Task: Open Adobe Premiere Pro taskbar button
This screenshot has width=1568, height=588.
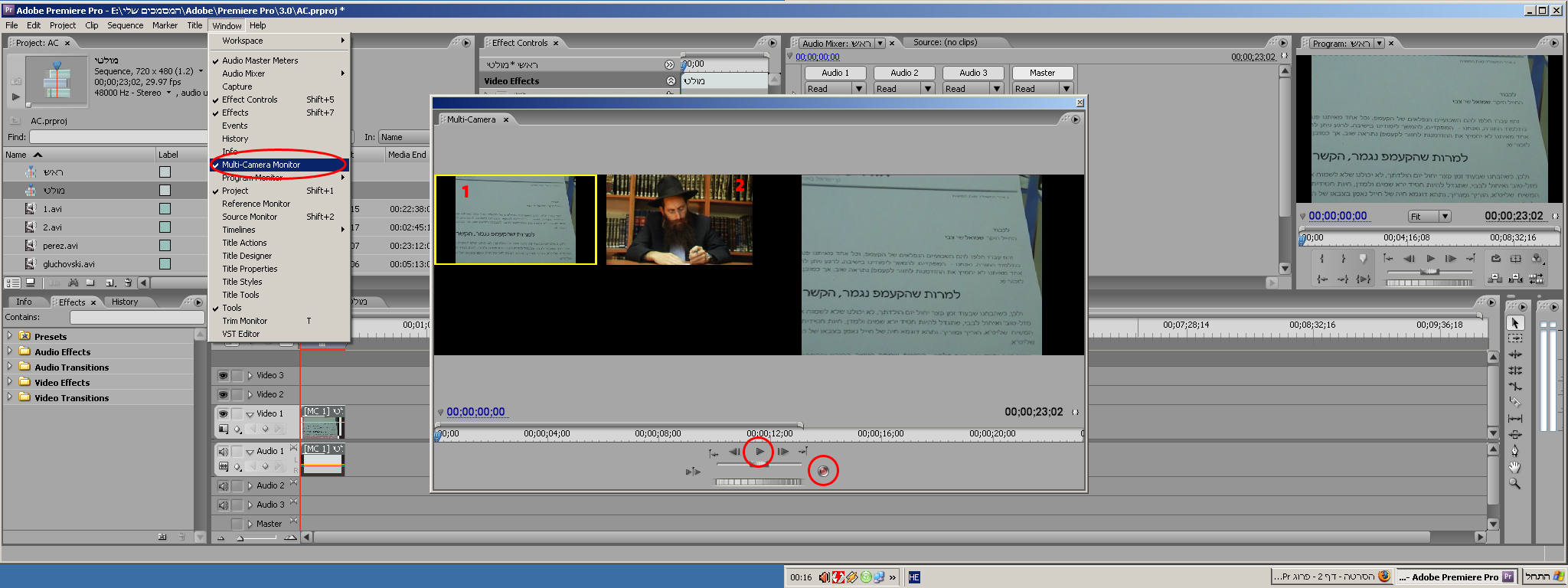Action: [1455, 577]
